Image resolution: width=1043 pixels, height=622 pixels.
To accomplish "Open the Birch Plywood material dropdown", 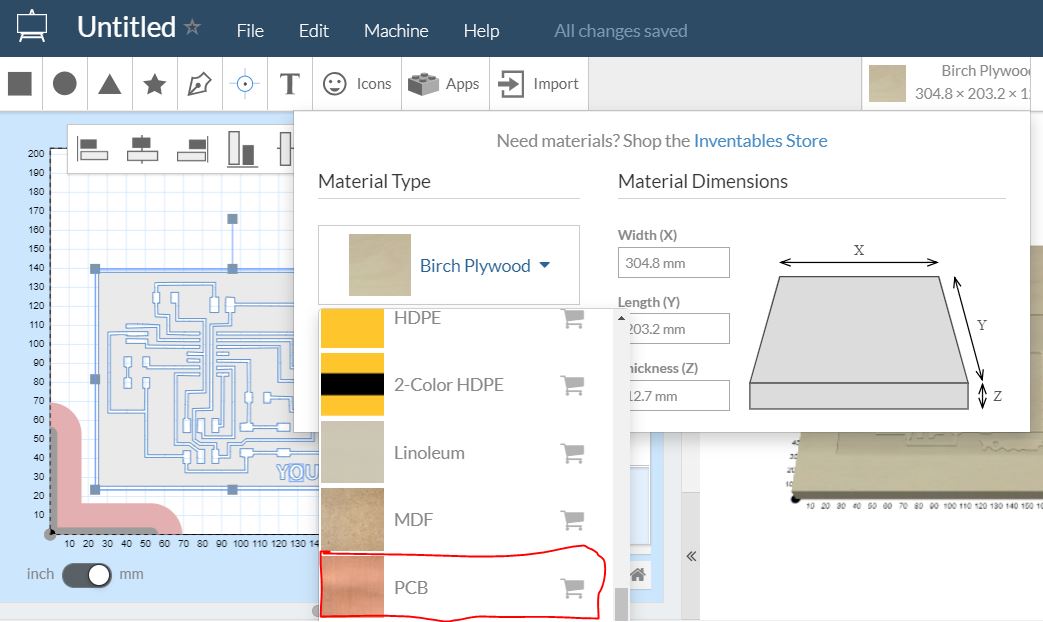I will click(449, 265).
